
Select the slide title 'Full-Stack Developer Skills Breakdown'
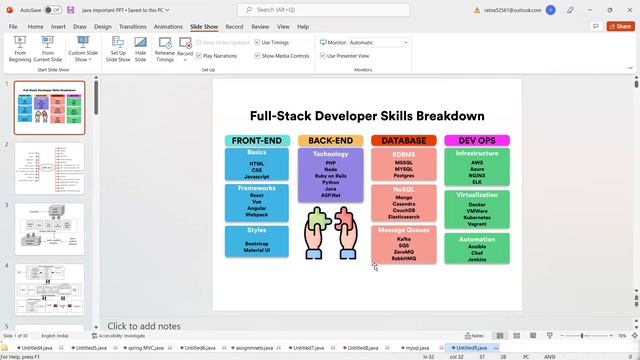pos(367,116)
